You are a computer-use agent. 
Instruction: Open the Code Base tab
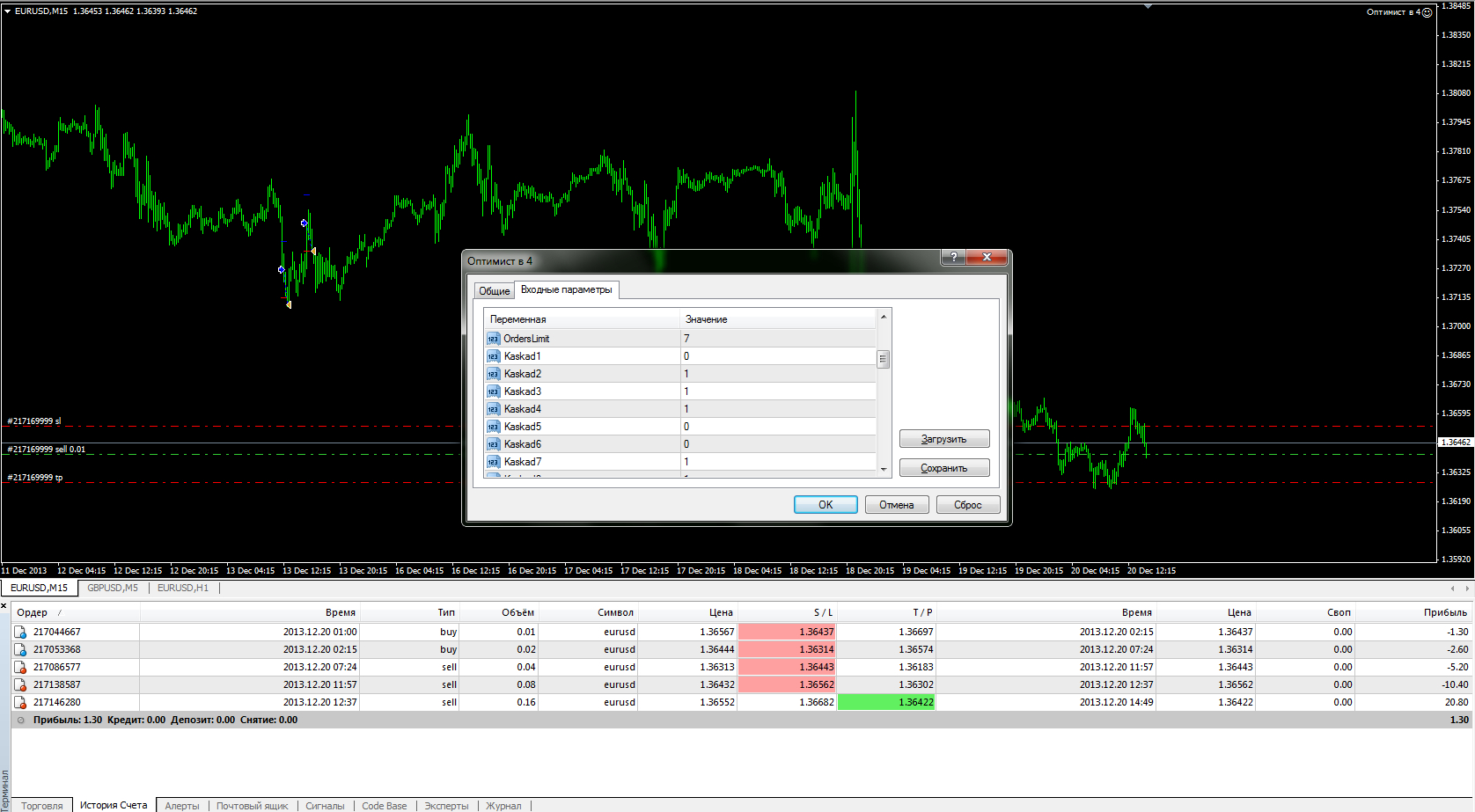click(385, 806)
